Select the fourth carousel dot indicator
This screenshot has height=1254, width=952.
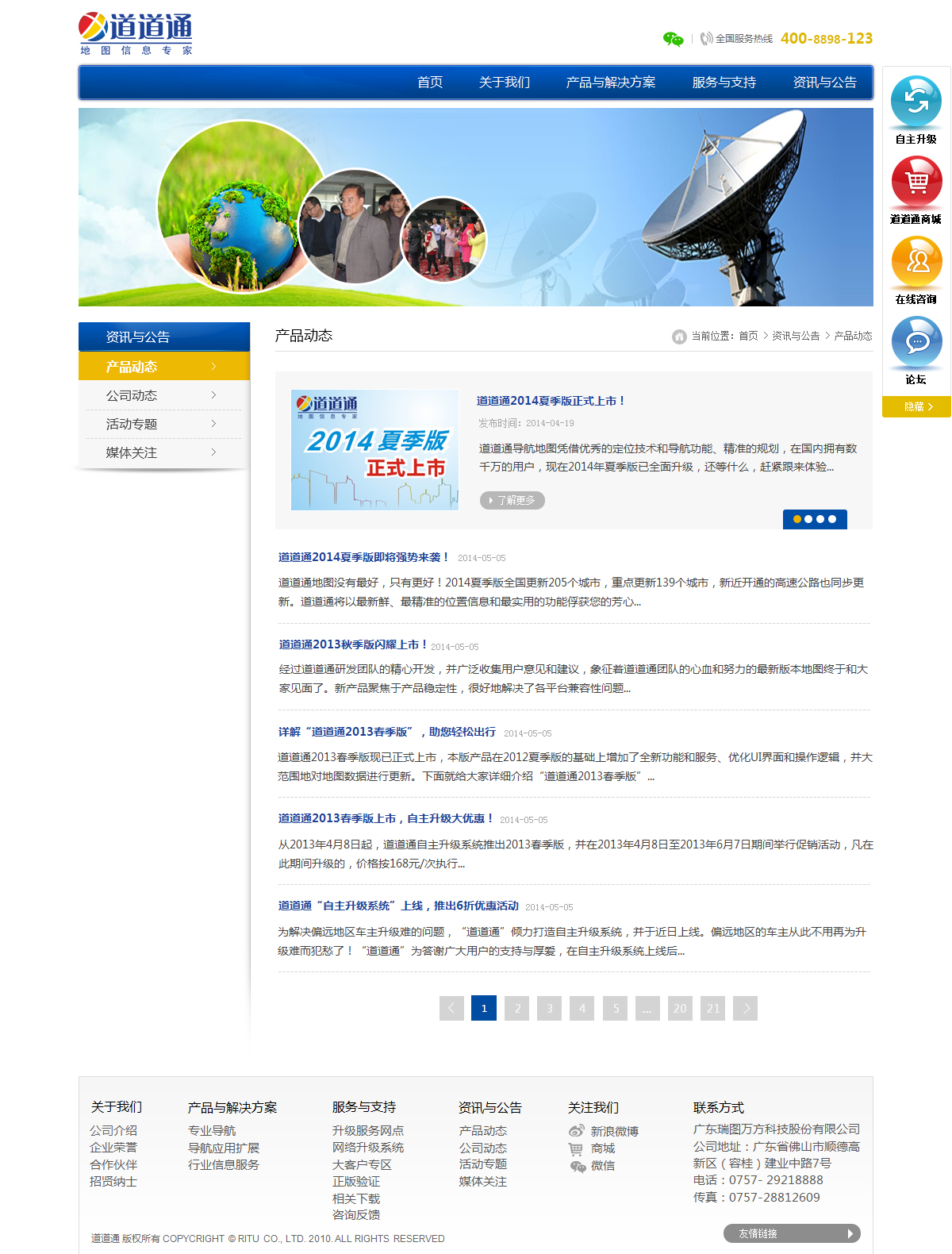(x=832, y=519)
